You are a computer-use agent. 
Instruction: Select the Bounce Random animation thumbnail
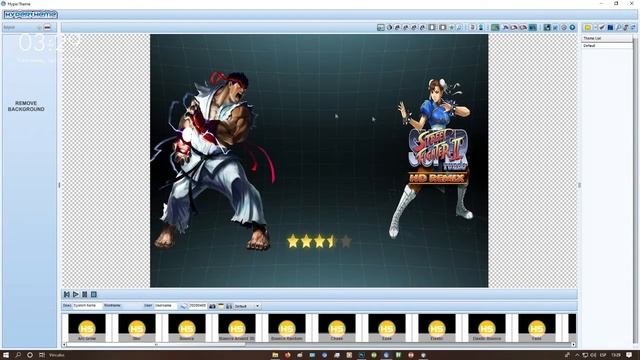287,328
